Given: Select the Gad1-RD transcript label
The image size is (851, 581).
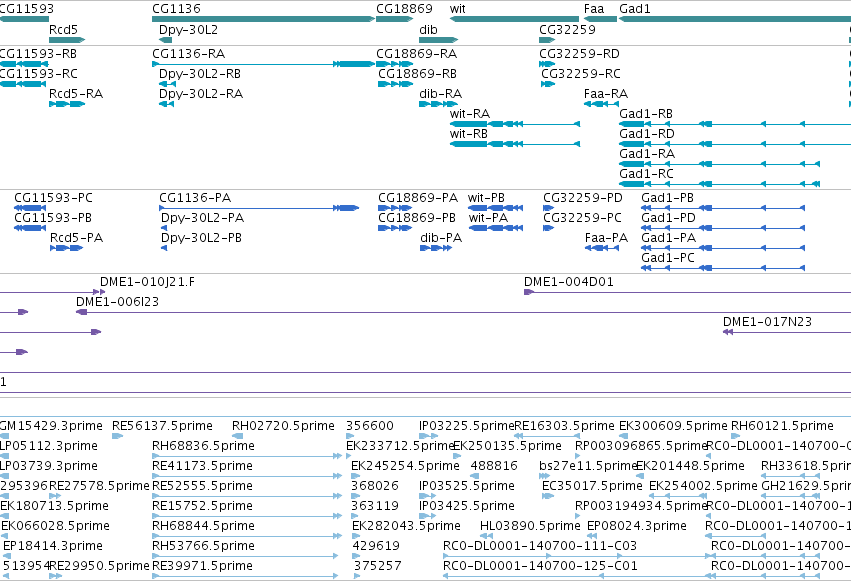Looking at the screenshot, I should pyautogui.click(x=647, y=133).
